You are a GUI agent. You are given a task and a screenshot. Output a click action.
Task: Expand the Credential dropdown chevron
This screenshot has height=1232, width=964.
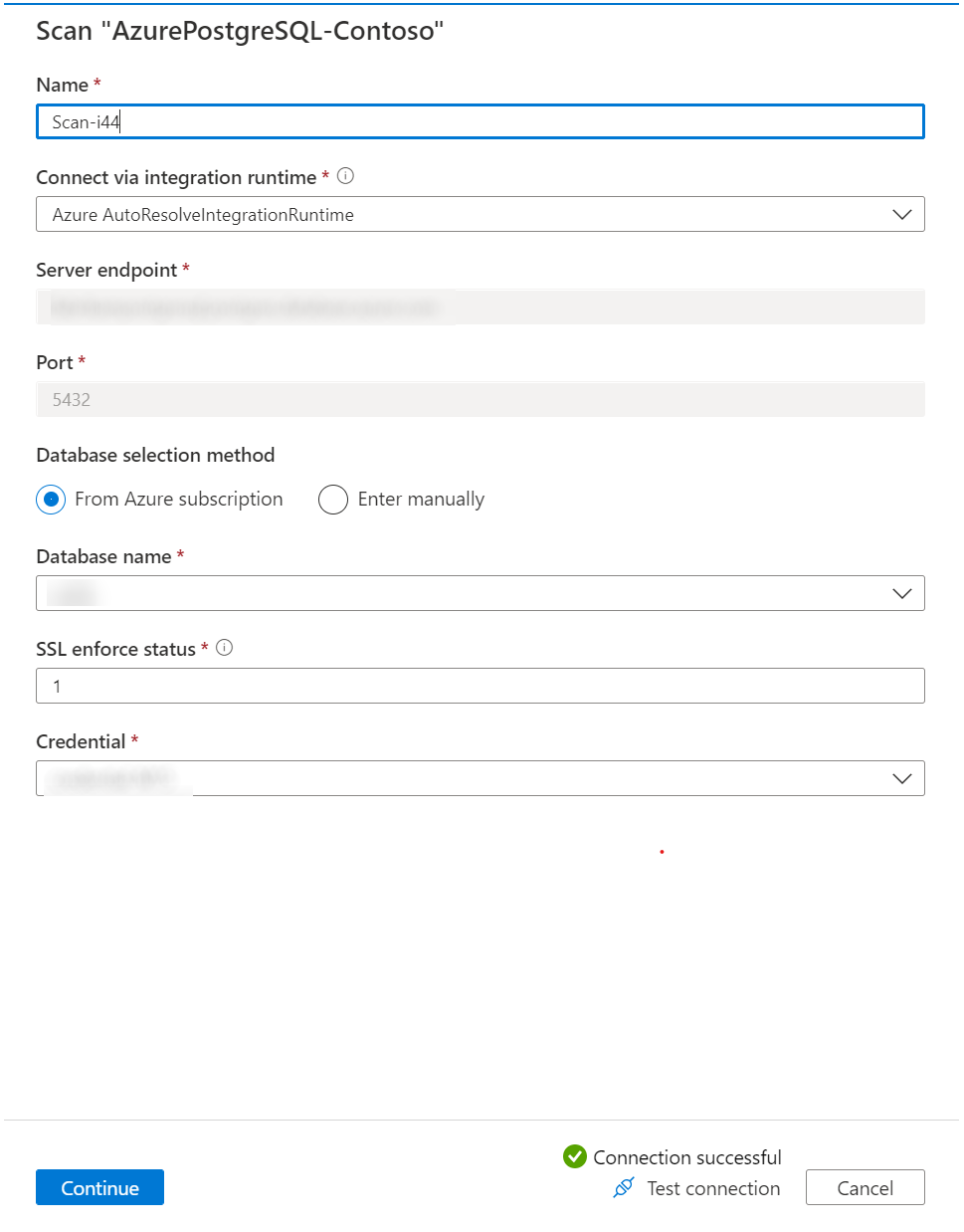coord(901,778)
